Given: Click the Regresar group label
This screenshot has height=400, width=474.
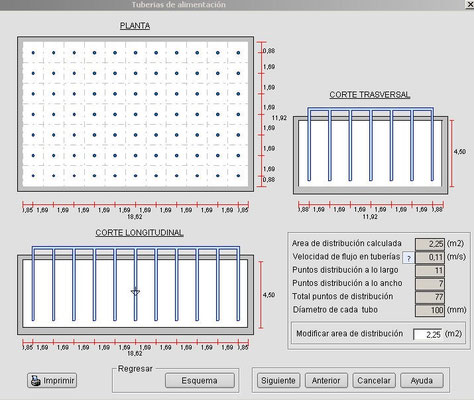Looking at the screenshot, I should click(x=135, y=369).
